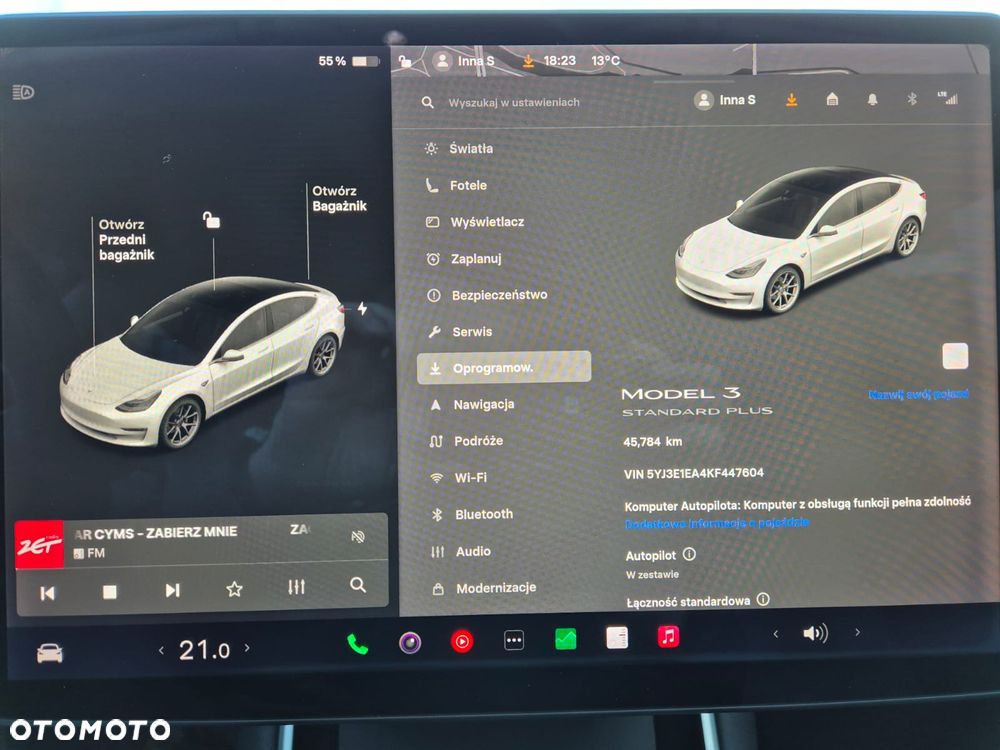The height and width of the screenshot is (750, 1000).
Task: Tap Inna S profile in top status bar
Action: (x=464, y=61)
